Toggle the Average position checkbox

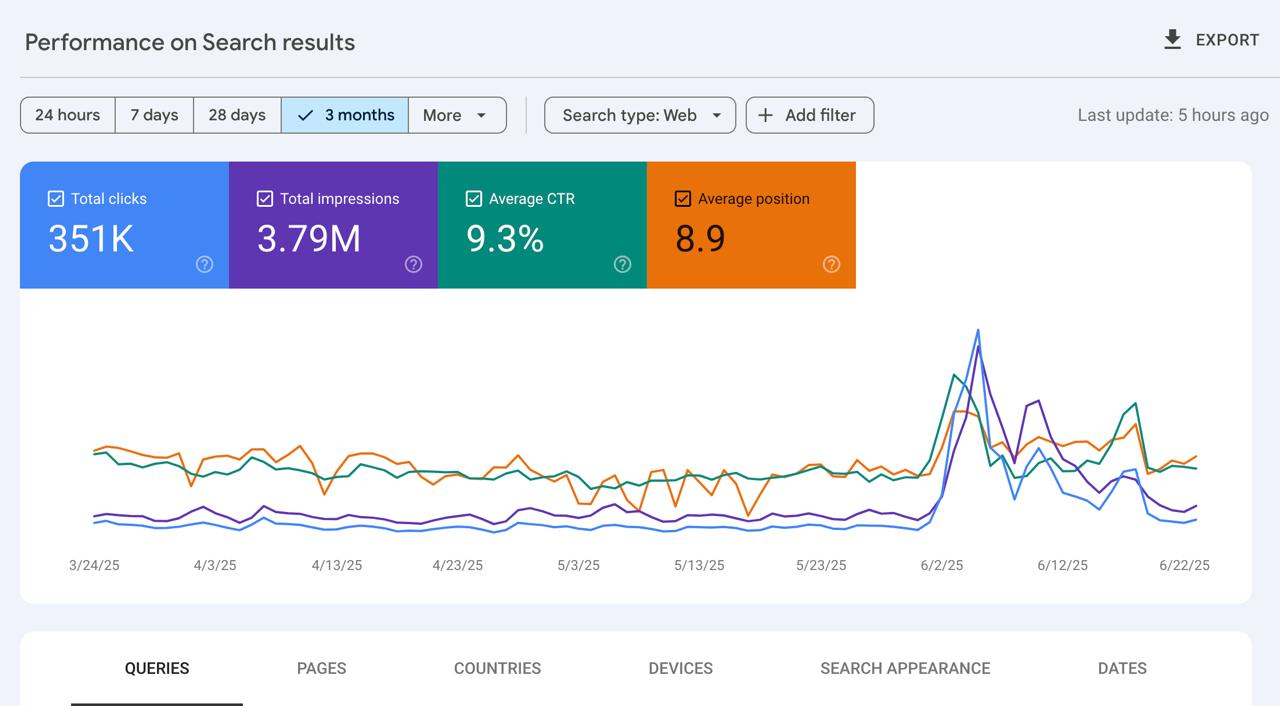(x=683, y=199)
